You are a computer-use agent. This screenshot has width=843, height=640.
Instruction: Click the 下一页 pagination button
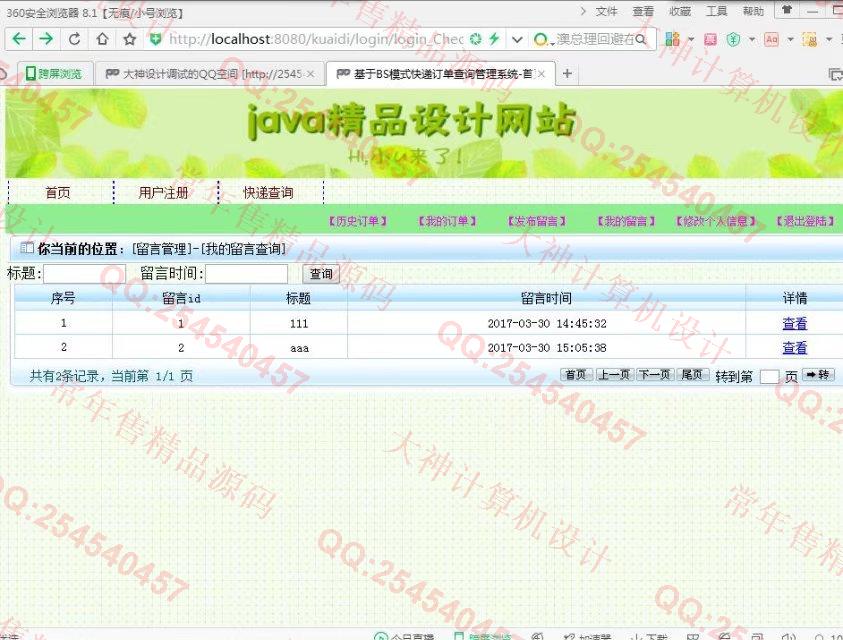(x=654, y=375)
